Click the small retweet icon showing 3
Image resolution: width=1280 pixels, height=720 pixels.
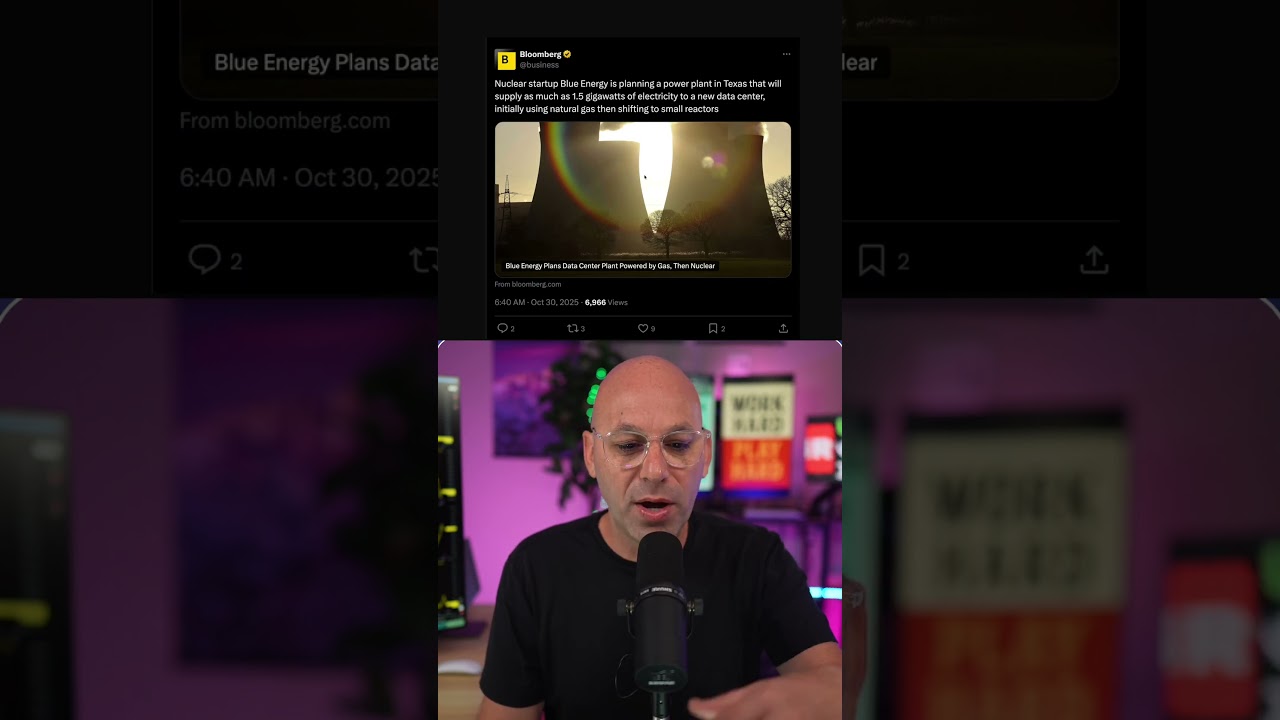[x=573, y=328]
